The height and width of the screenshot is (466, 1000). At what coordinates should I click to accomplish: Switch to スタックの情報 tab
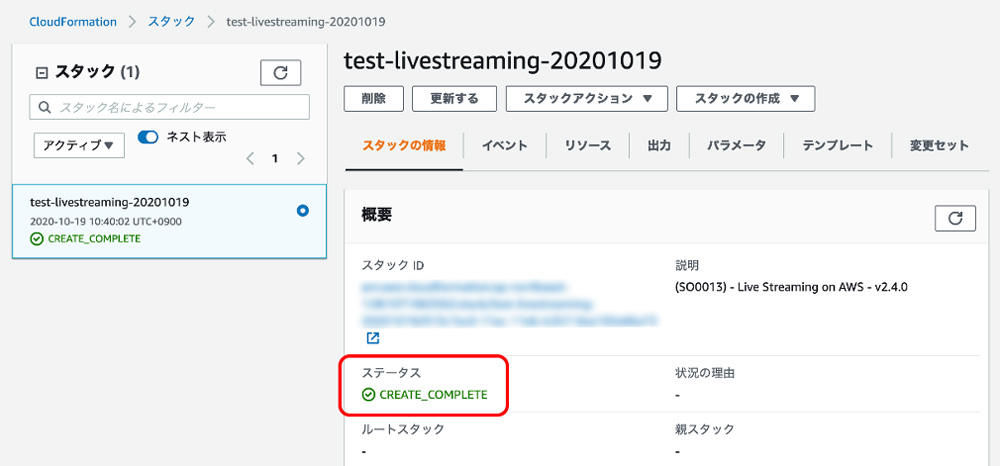[x=404, y=145]
